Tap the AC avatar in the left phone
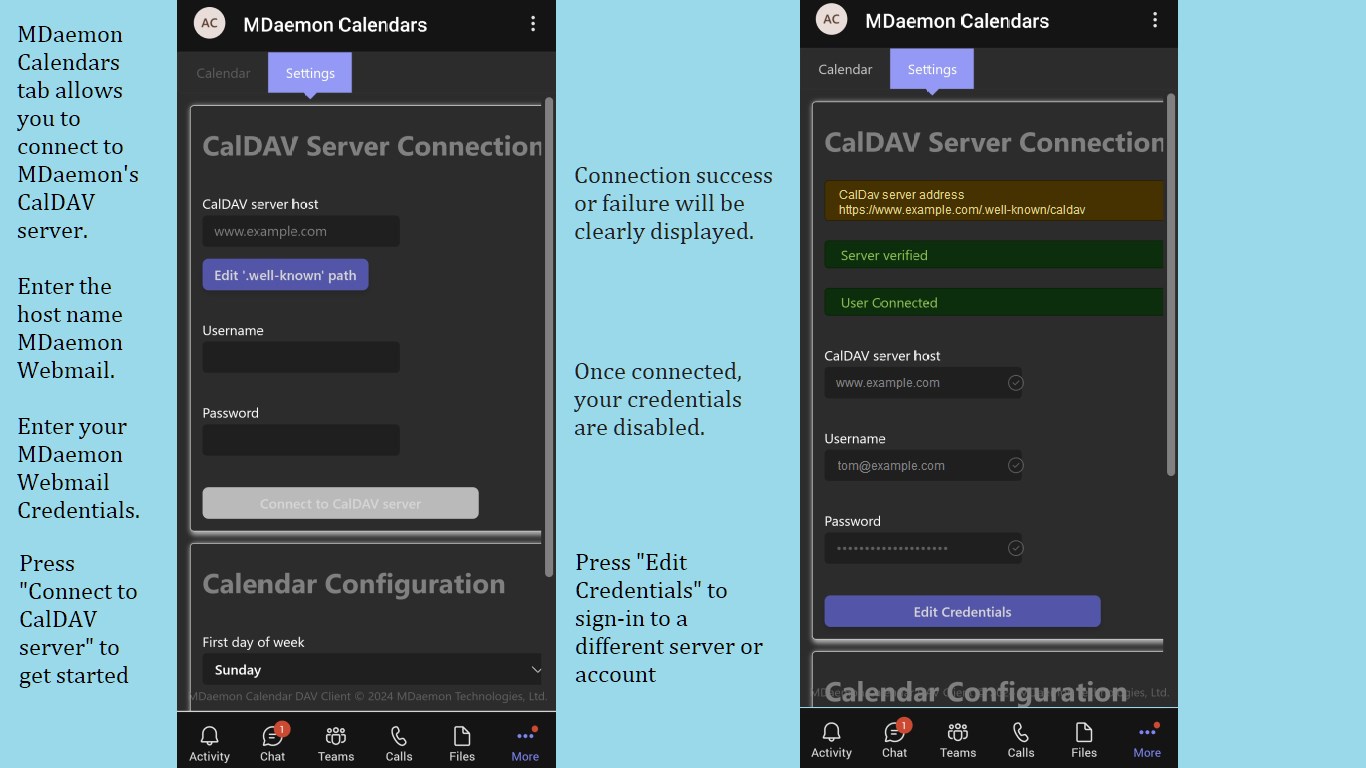Screen dimensions: 1366x768 coord(209,23)
